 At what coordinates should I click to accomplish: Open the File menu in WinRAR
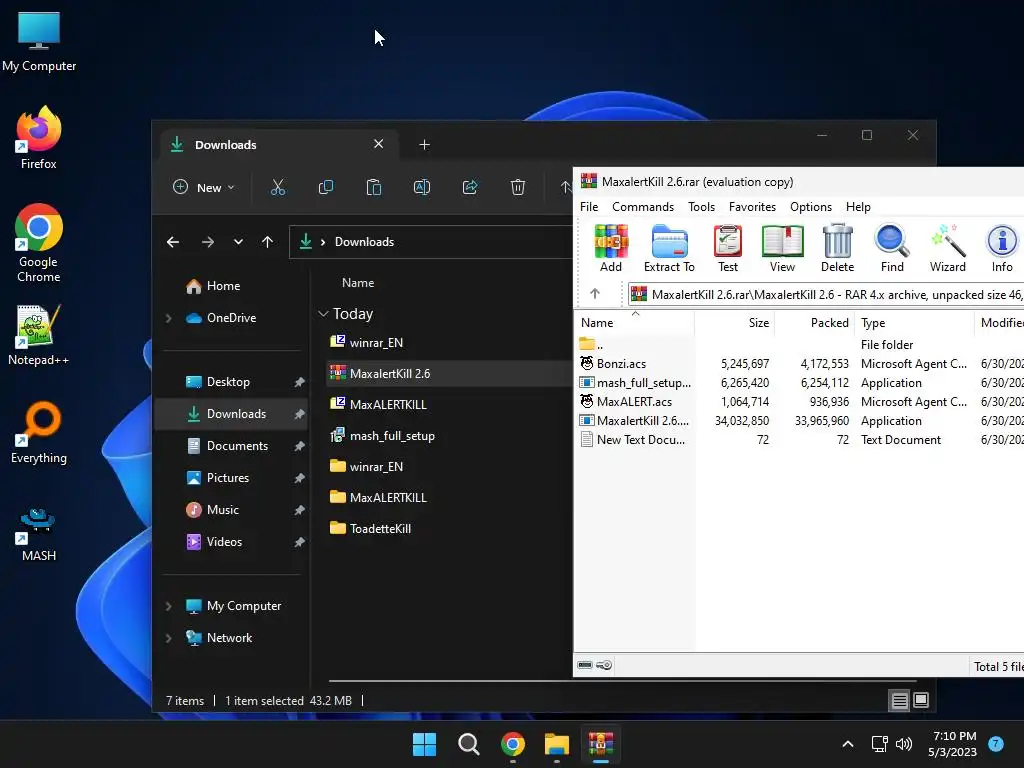(588, 207)
